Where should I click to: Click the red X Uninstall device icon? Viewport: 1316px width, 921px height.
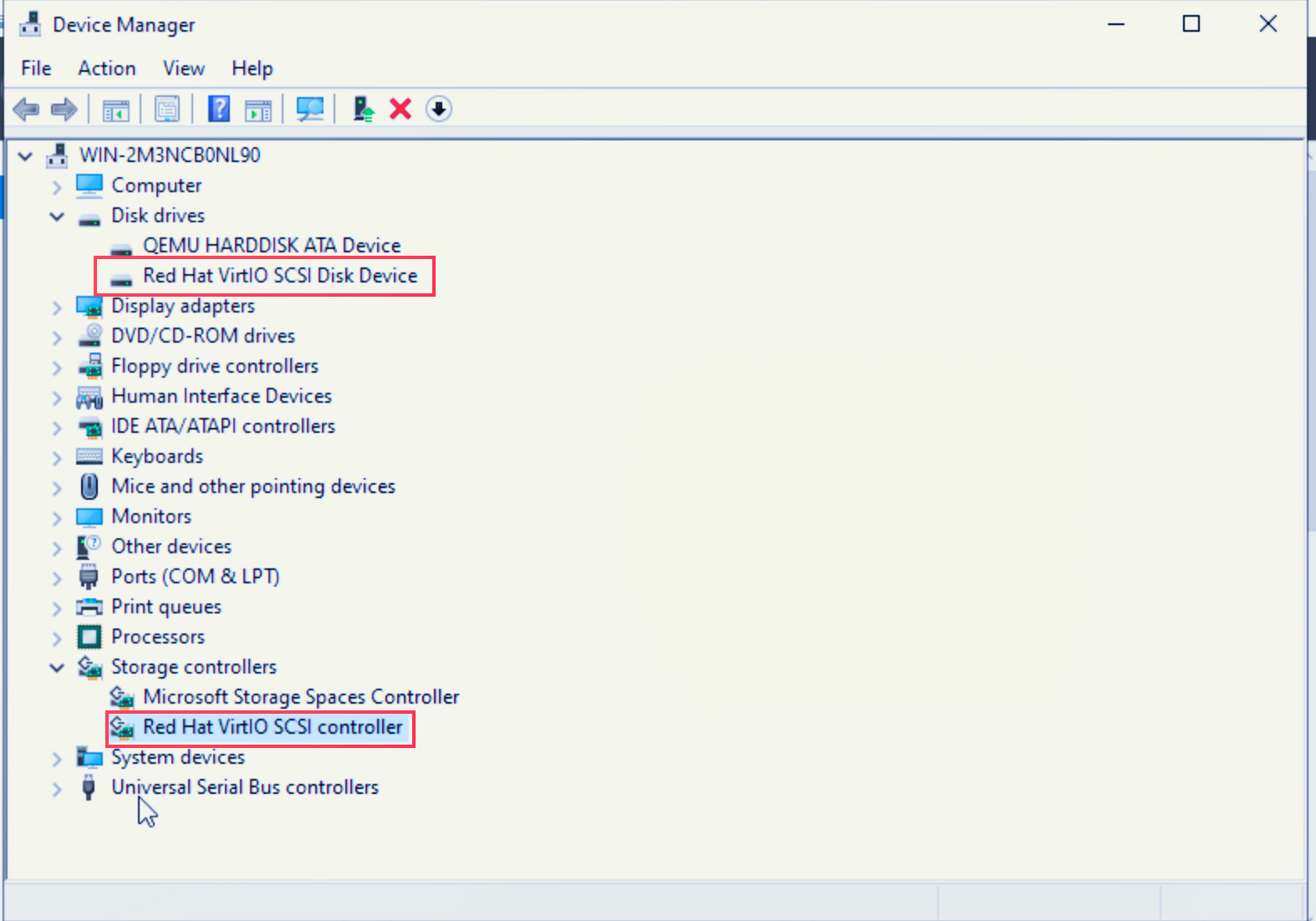point(400,109)
